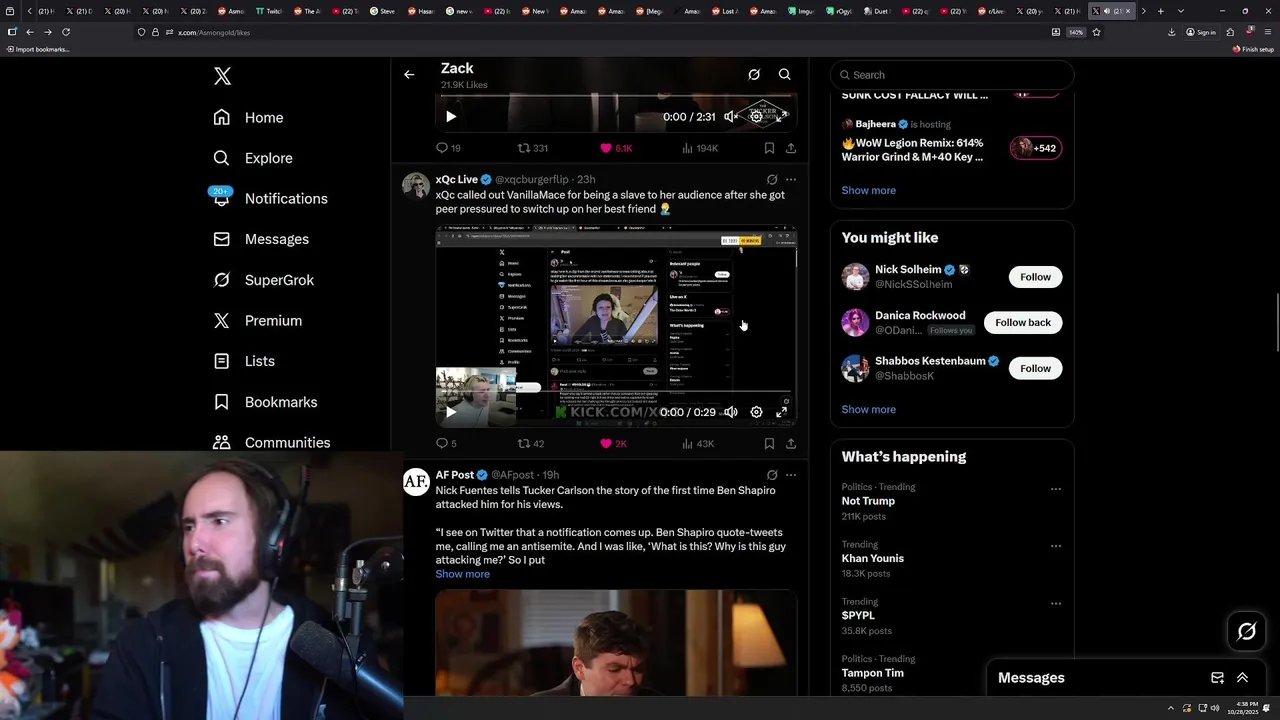The width and height of the screenshot is (1280, 720).
Task: Open the floating Grok button
Action: click(x=1246, y=631)
